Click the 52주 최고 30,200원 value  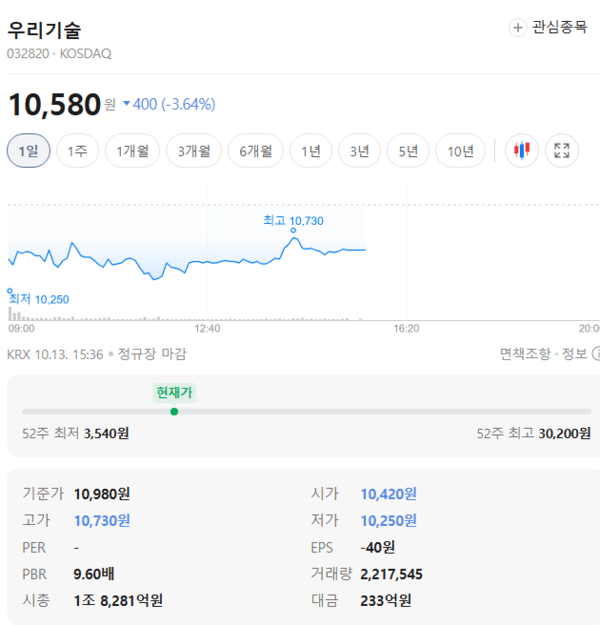click(565, 433)
